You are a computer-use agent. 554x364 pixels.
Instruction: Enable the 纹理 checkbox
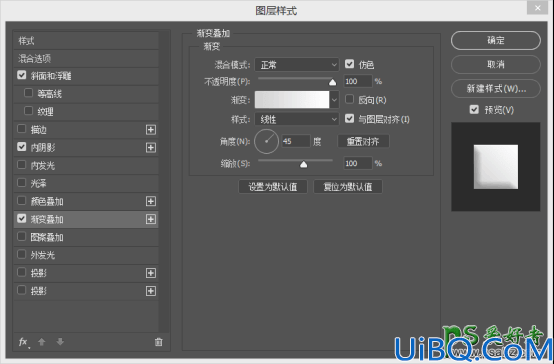point(28,111)
